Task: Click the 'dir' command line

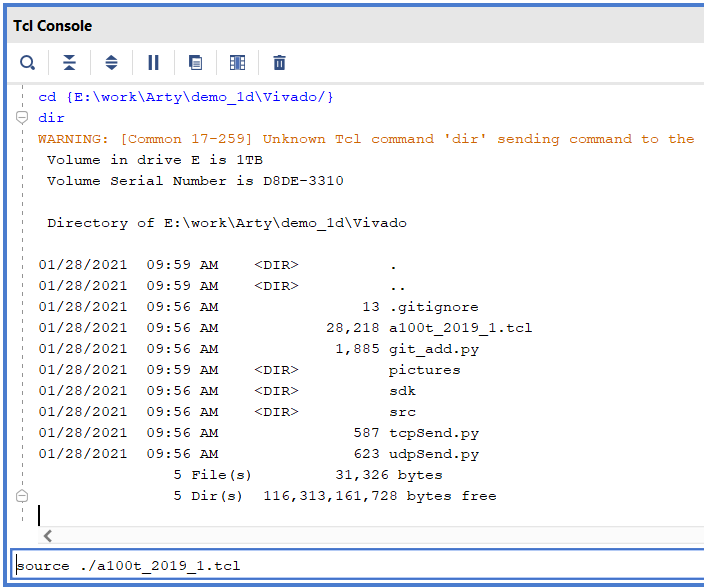Action: [51, 118]
